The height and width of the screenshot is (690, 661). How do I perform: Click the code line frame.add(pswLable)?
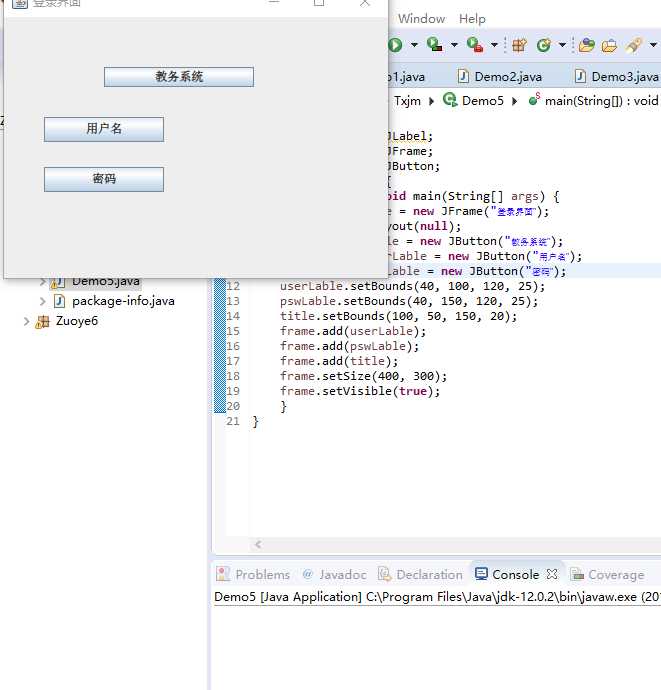point(349,346)
